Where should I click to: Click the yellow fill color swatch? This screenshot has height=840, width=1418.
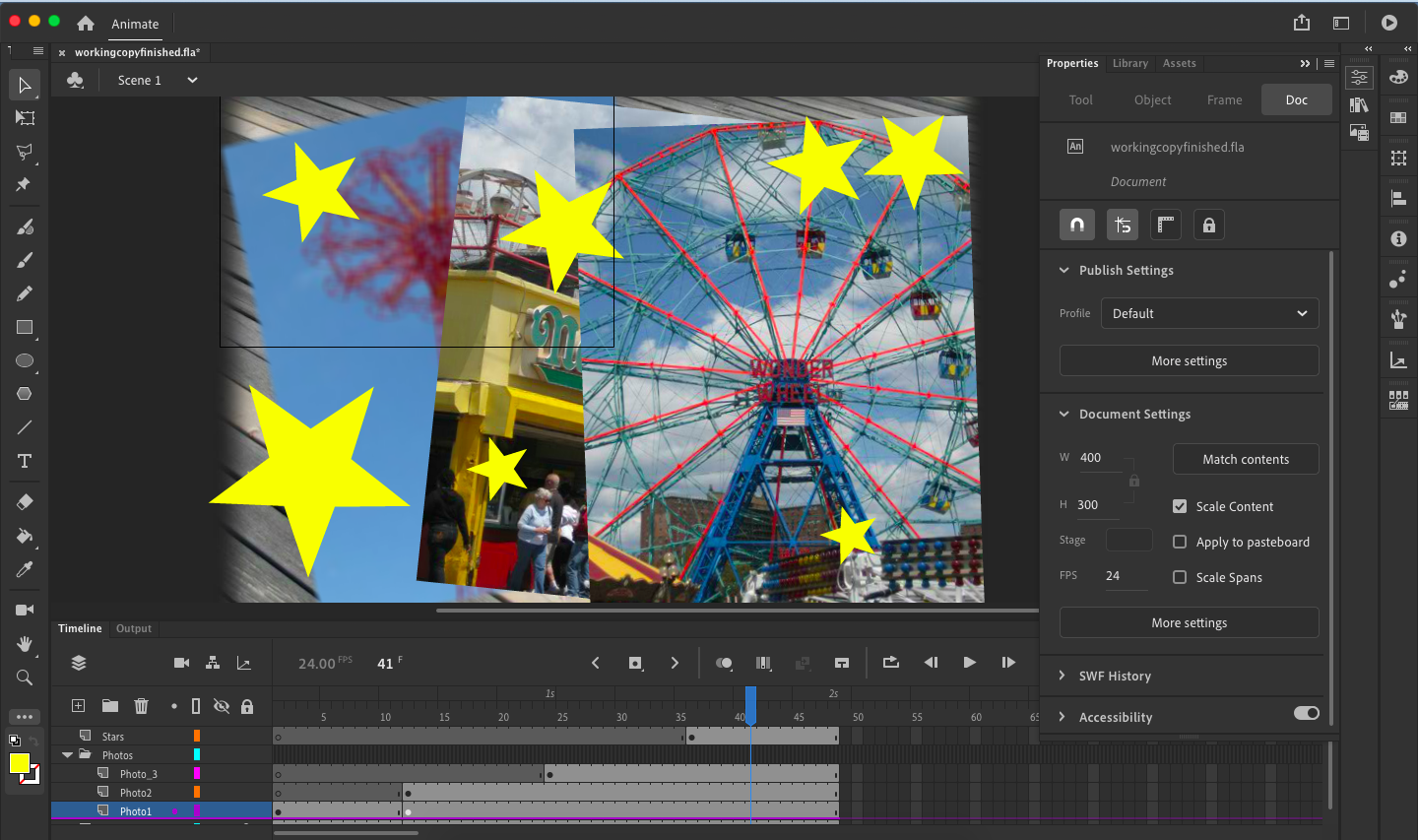point(20,763)
